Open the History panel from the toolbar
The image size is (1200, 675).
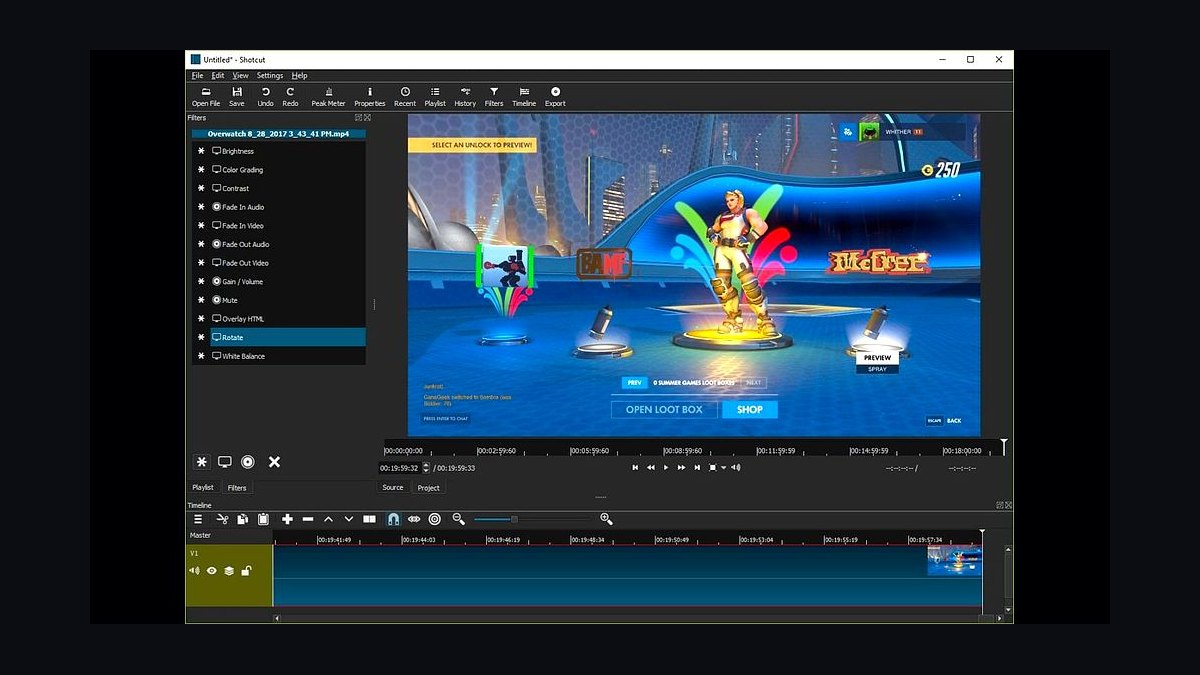pyautogui.click(x=465, y=96)
